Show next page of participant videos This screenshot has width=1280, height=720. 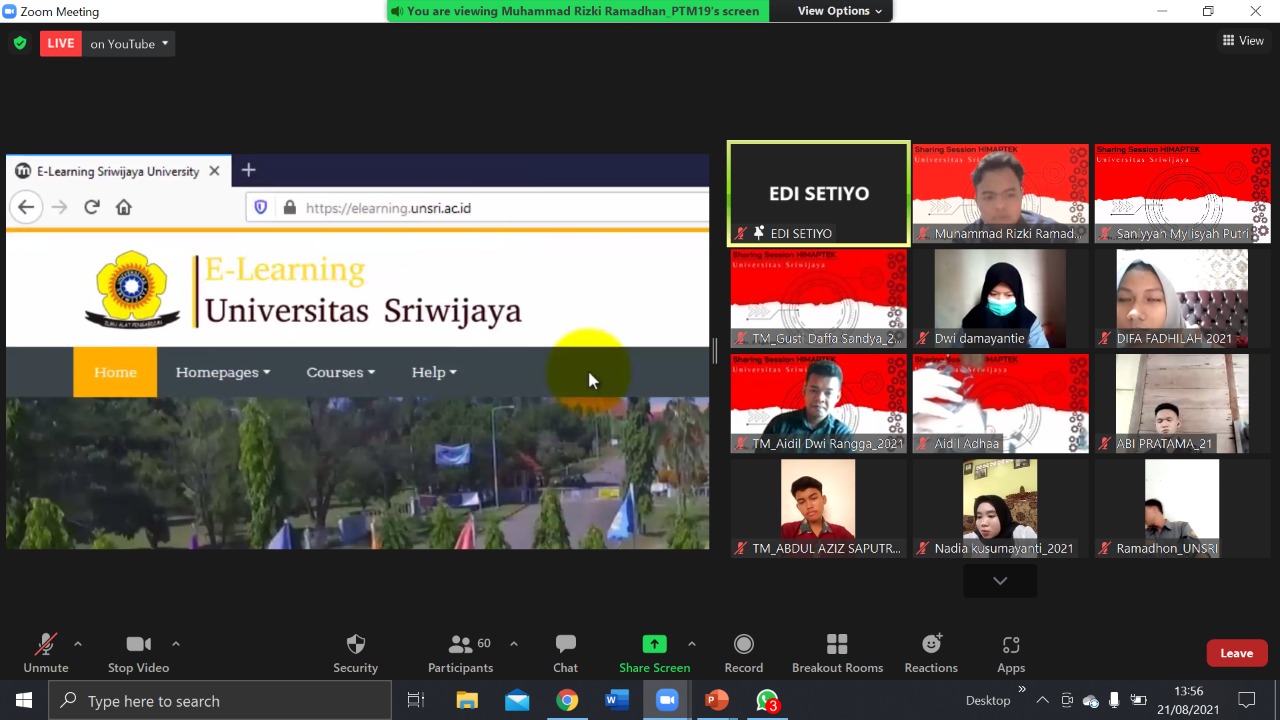1000,581
